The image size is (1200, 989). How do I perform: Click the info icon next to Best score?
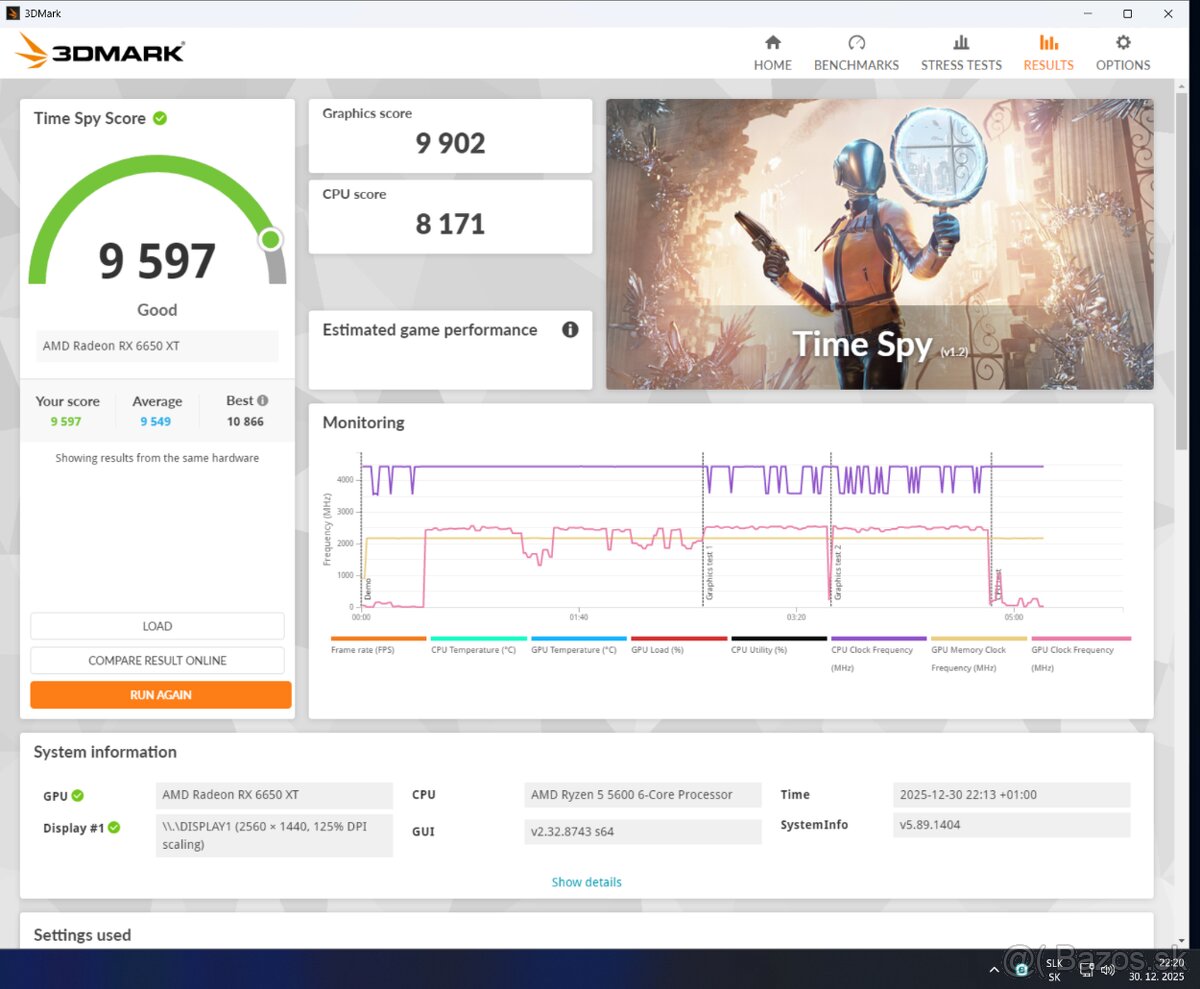pyautogui.click(x=262, y=401)
